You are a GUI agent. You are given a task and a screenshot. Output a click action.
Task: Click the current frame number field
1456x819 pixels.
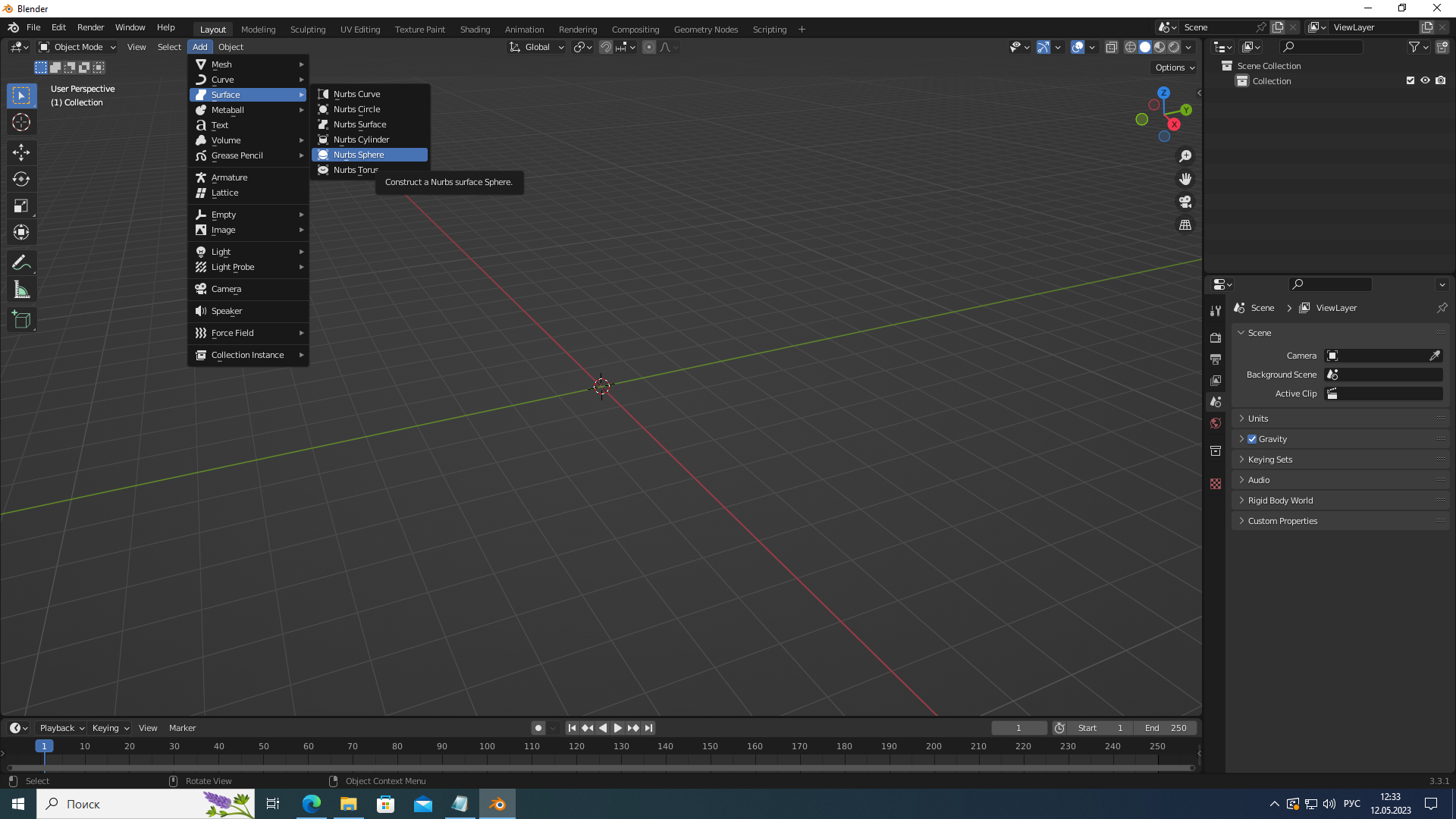(1018, 728)
